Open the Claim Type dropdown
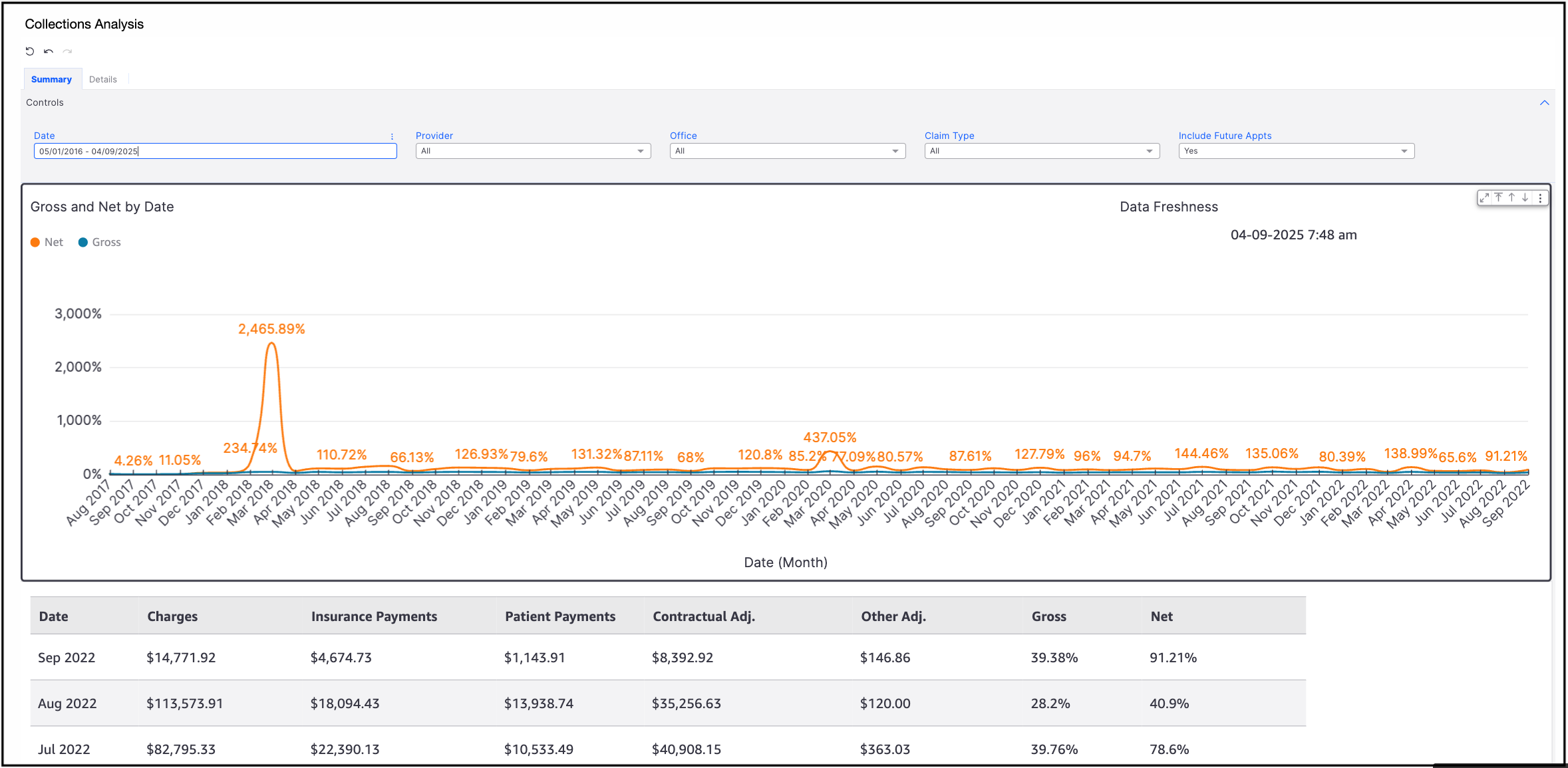 click(1042, 151)
